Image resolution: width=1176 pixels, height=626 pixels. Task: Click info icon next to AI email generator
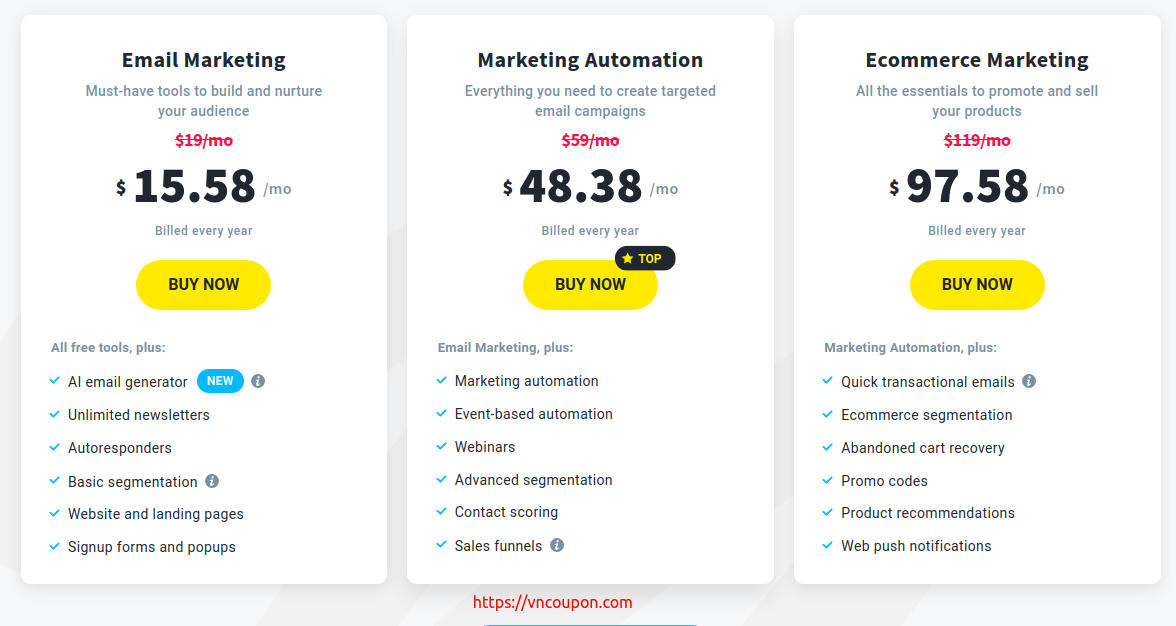pyautogui.click(x=258, y=381)
